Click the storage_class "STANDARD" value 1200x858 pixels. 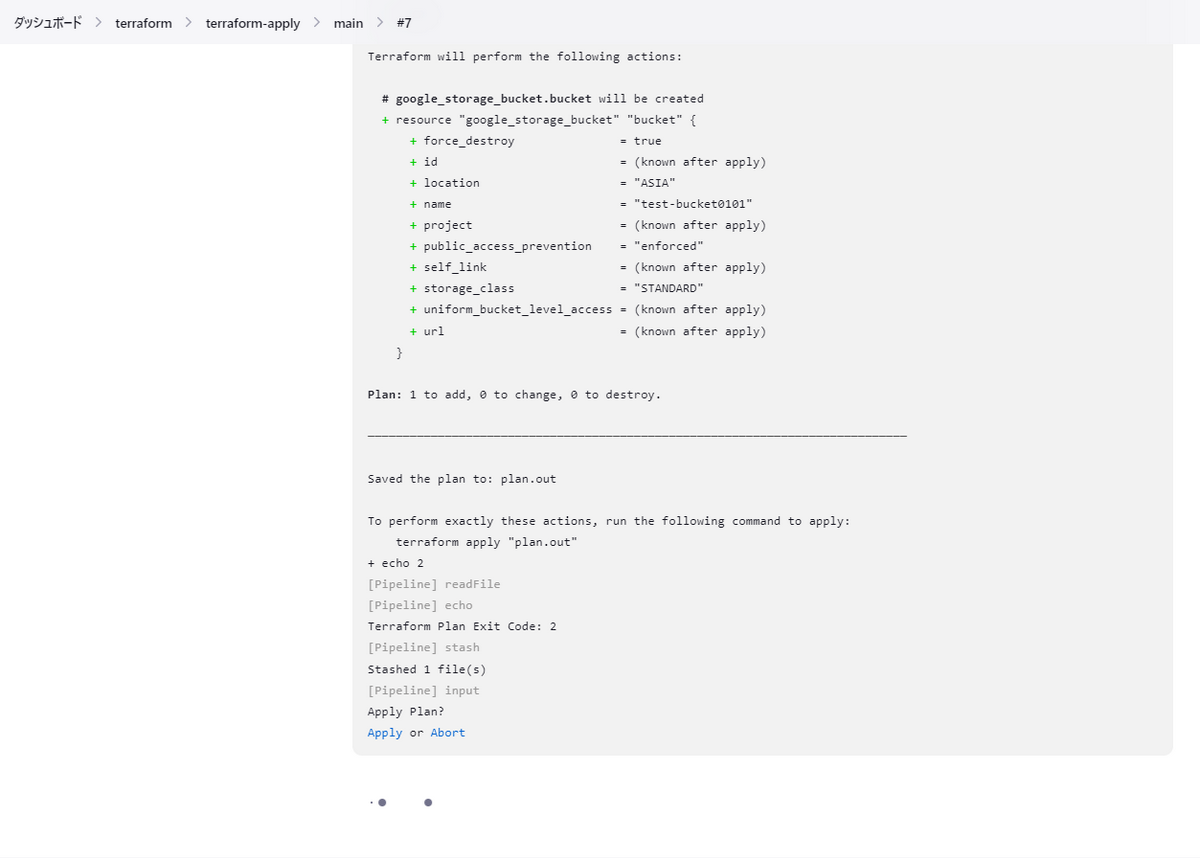[669, 288]
